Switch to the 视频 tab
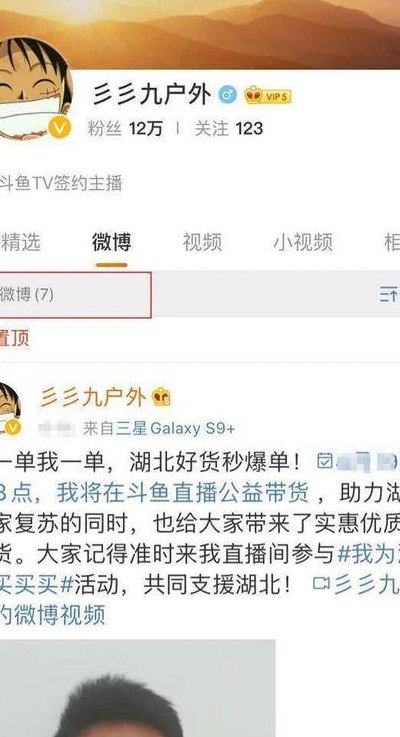Image resolution: width=400 pixels, height=737 pixels. tap(202, 242)
